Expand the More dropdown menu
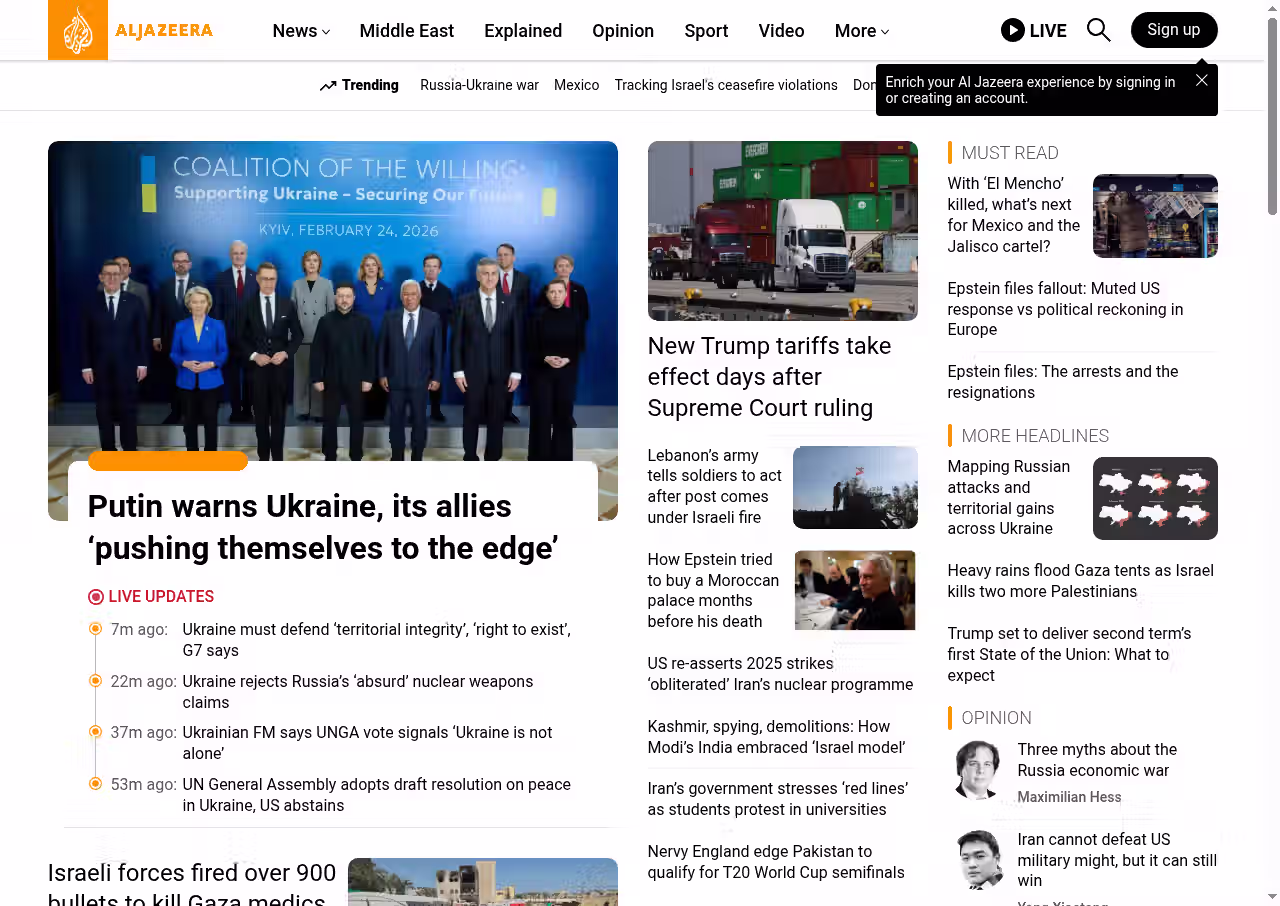Screen dimensions: 1280x906 [861, 31]
